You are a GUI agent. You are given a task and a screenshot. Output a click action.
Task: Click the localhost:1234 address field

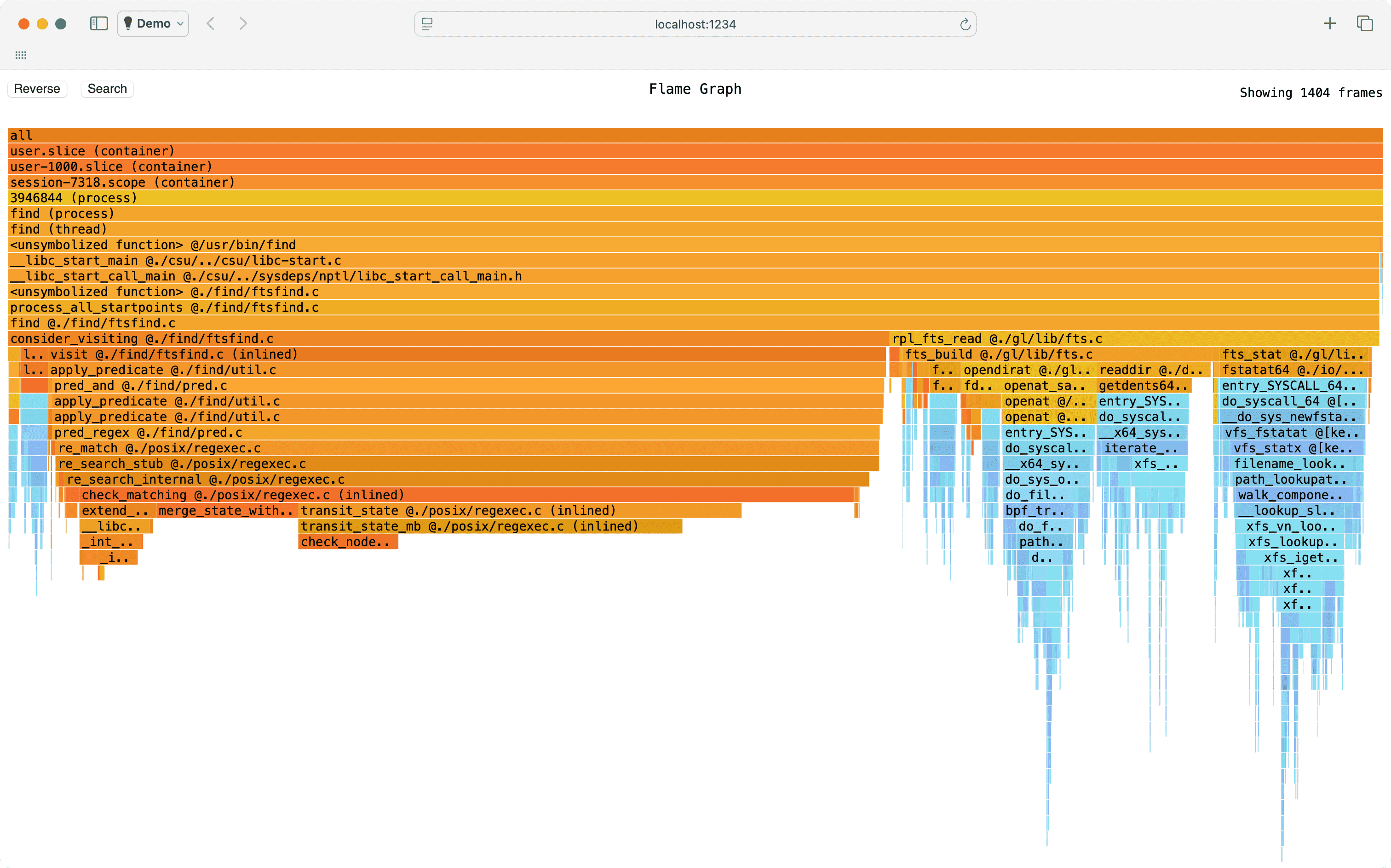[695, 24]
